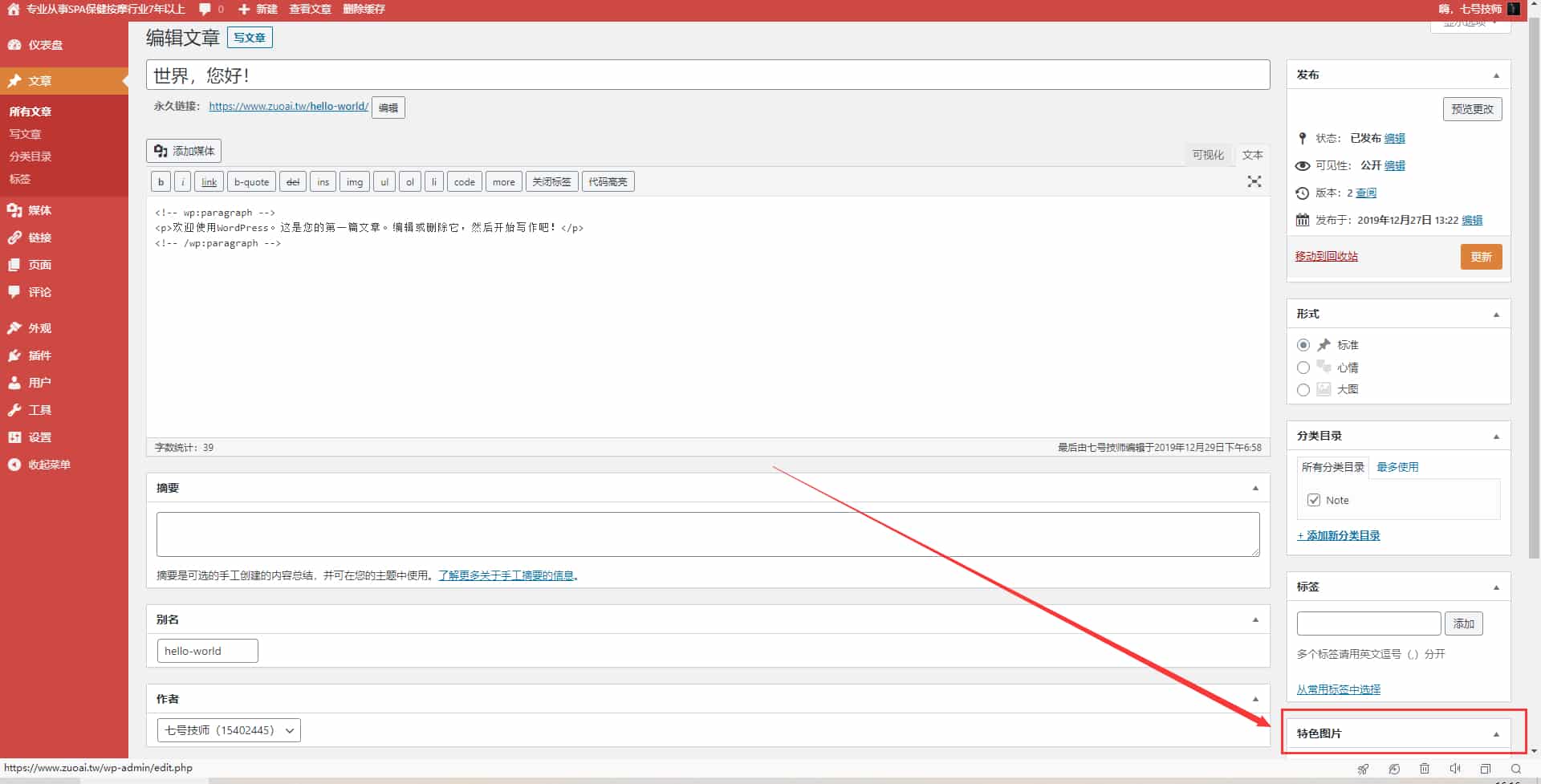Click the fullscreen editor expand icon
The width and height of the screenshot is (1541, 784).
tap(1254, 182)
